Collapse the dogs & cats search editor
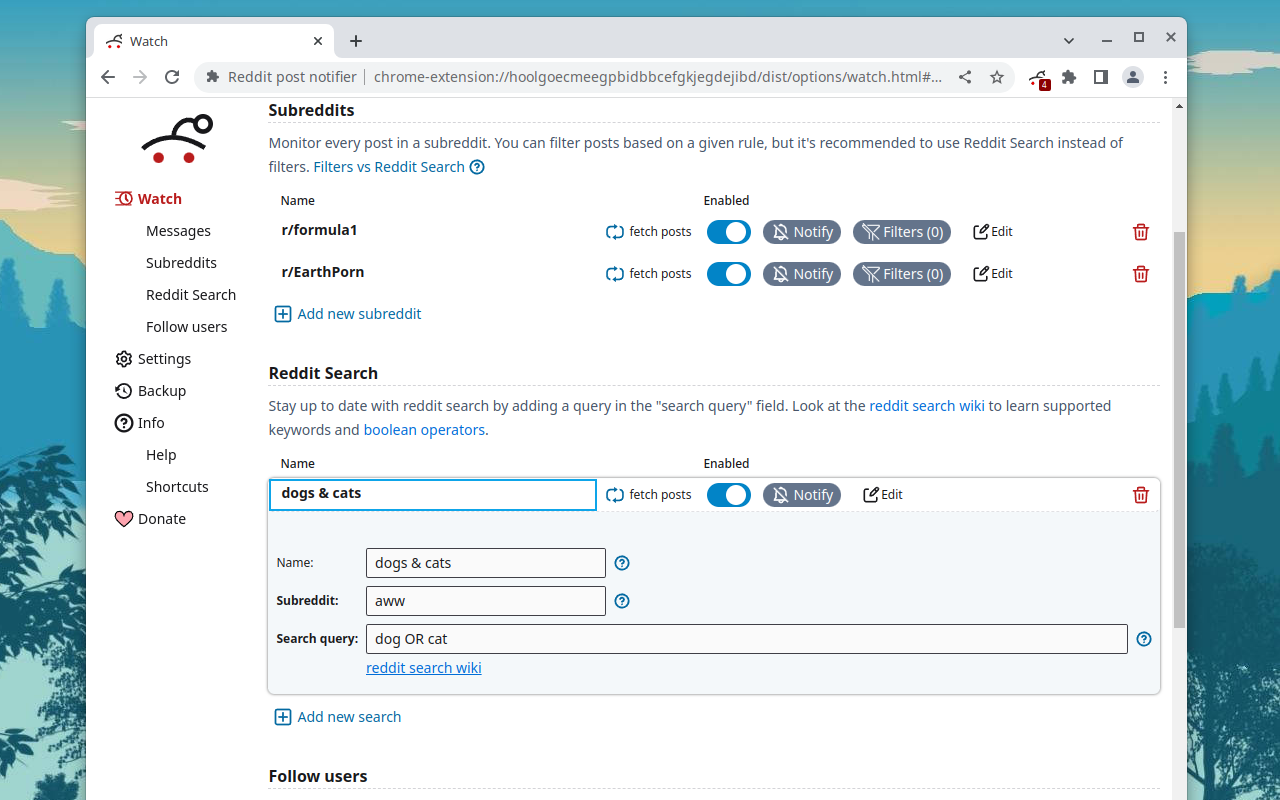This screenshot has height=800, width=1280. tap(883, 495)
